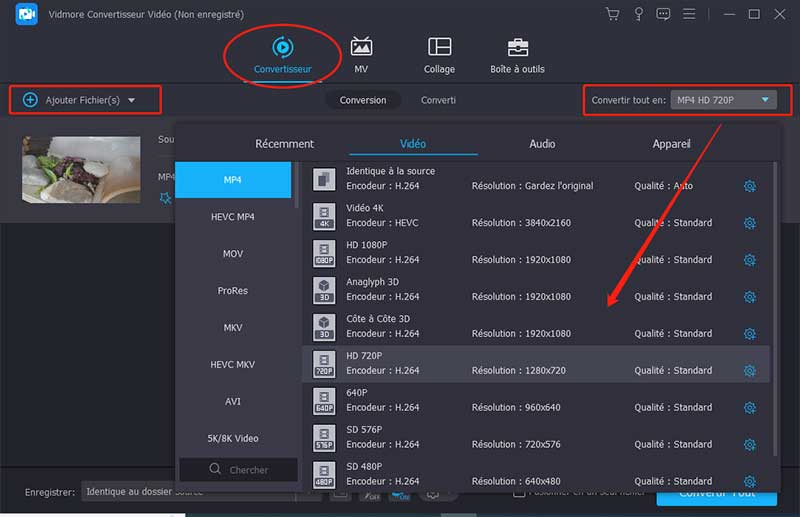Switch to the Appareil tab
800x517 pixels.
coord(671,144)
